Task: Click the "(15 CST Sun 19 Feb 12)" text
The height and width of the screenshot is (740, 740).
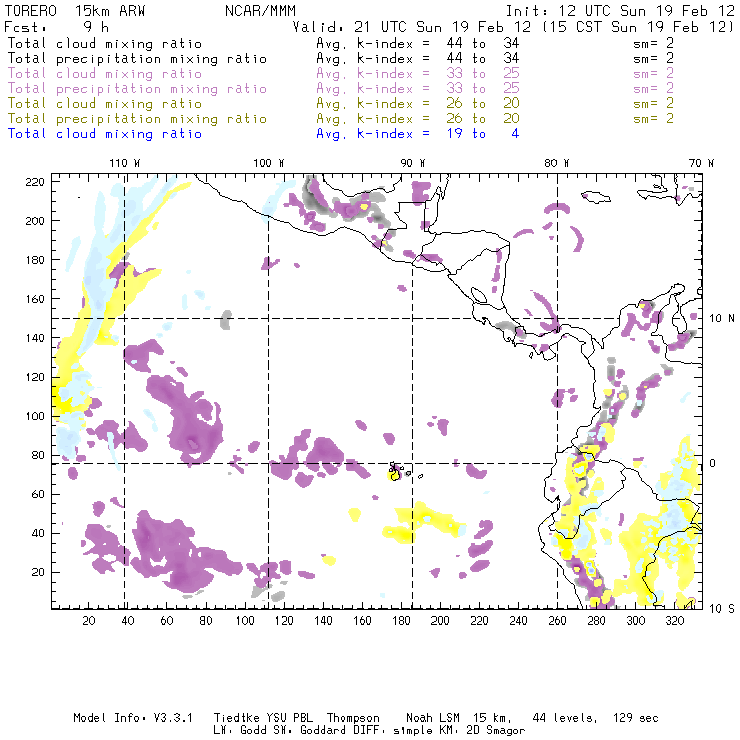Action: (x=638, y=27)
